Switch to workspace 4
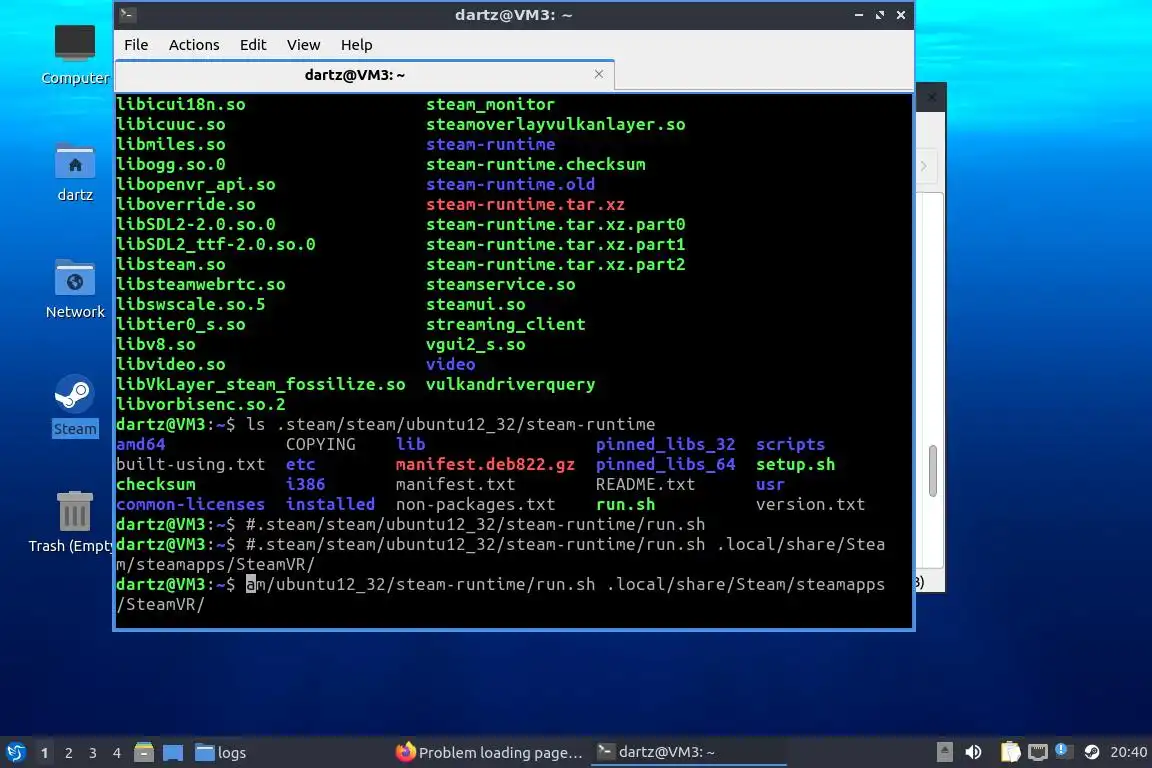Image resolution: width=1152 pixels, height=768 pixels. click(117, 753)
